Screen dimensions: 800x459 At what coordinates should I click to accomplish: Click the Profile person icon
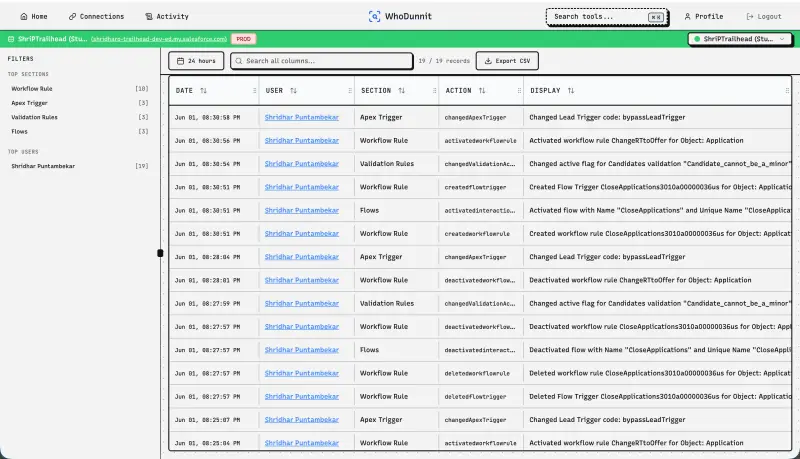click(x=687, y=16)
